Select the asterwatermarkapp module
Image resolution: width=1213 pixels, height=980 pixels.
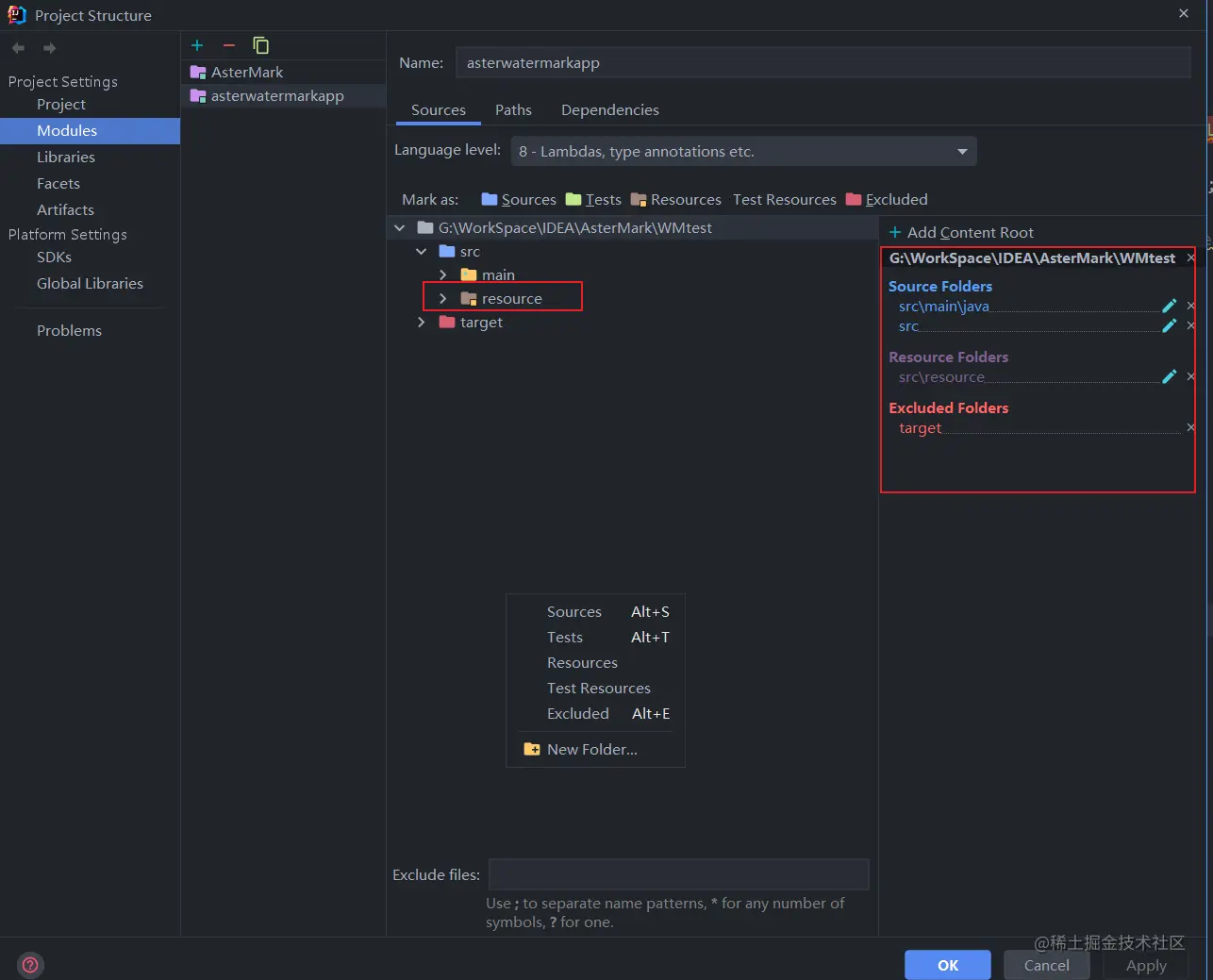tap(283, 95)
